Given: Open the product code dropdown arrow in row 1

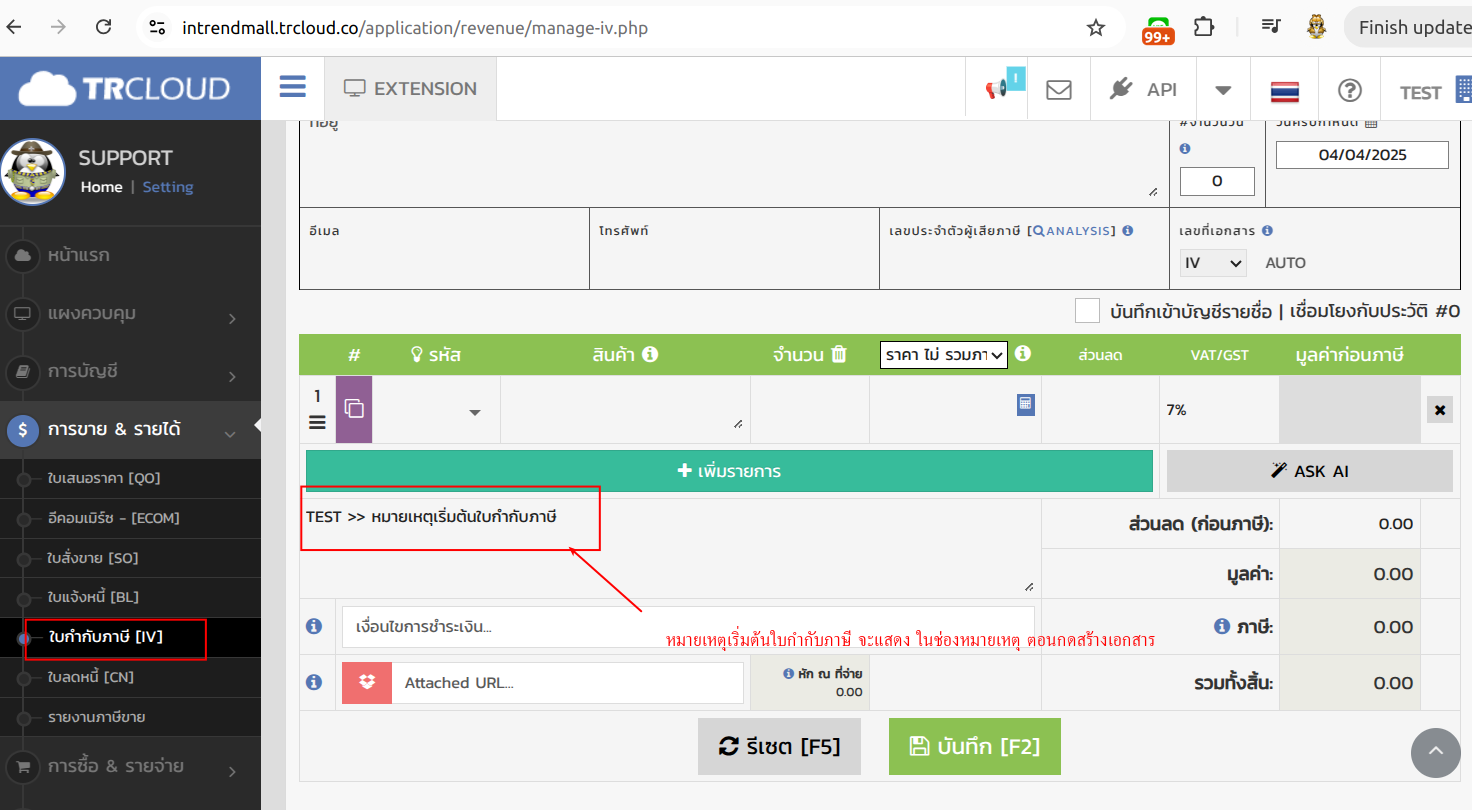Looking at the screenshot, I should click(x=475, y=413).
